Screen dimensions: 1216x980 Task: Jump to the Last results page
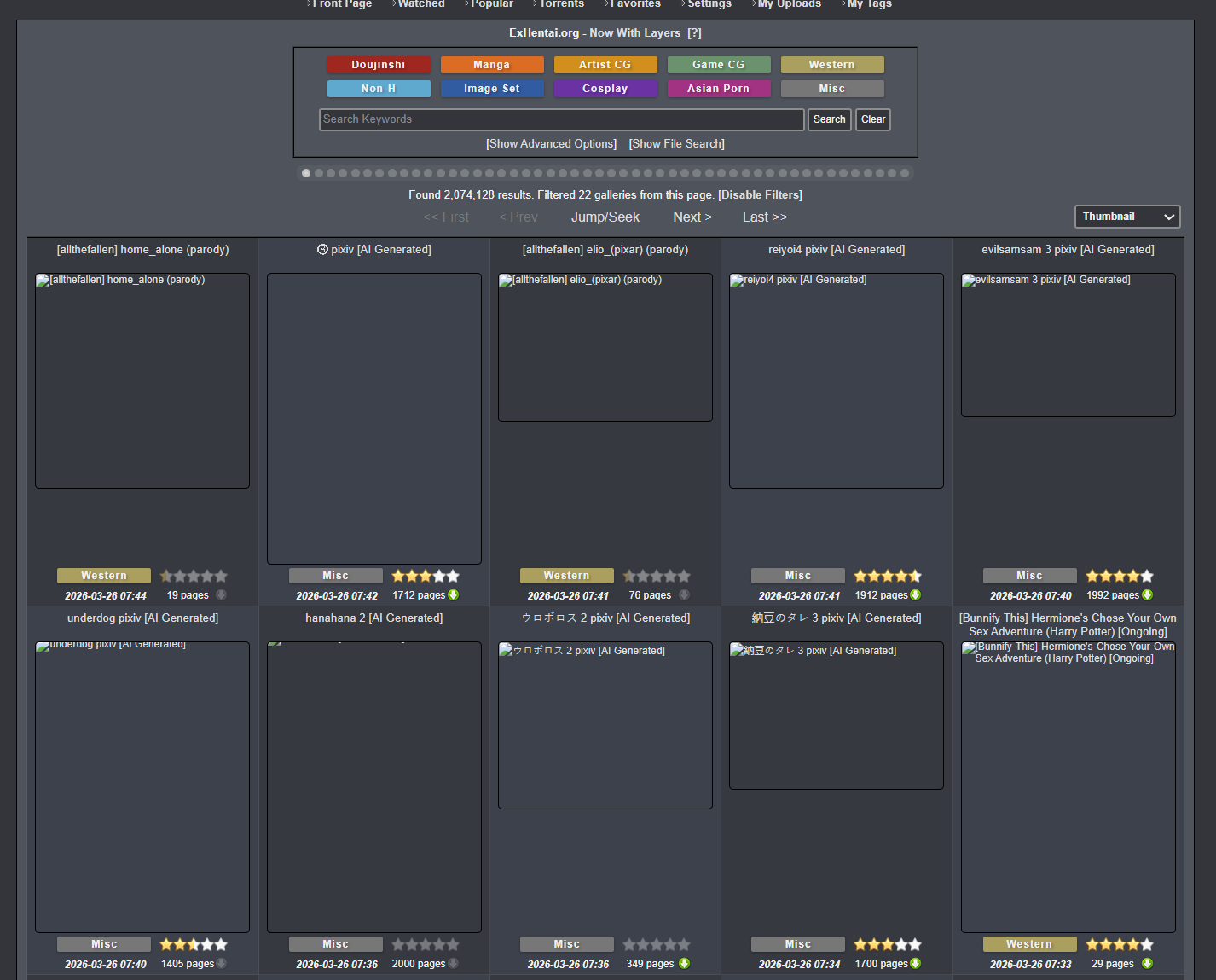coord(765,217)
